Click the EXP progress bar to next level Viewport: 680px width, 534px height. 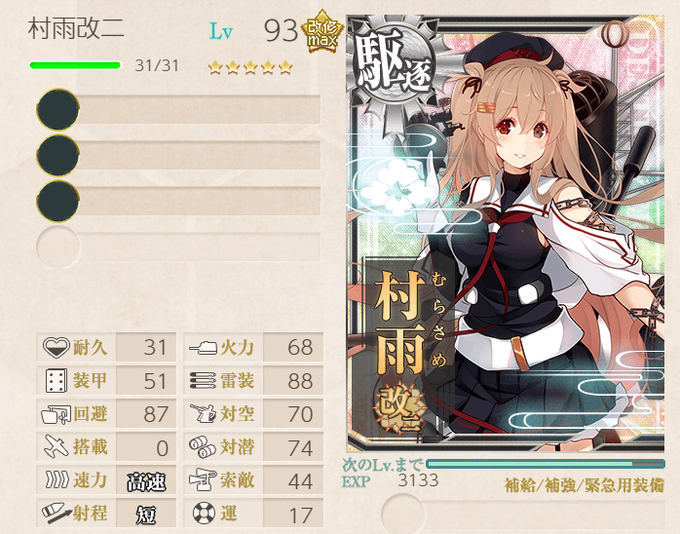point(546,464)
